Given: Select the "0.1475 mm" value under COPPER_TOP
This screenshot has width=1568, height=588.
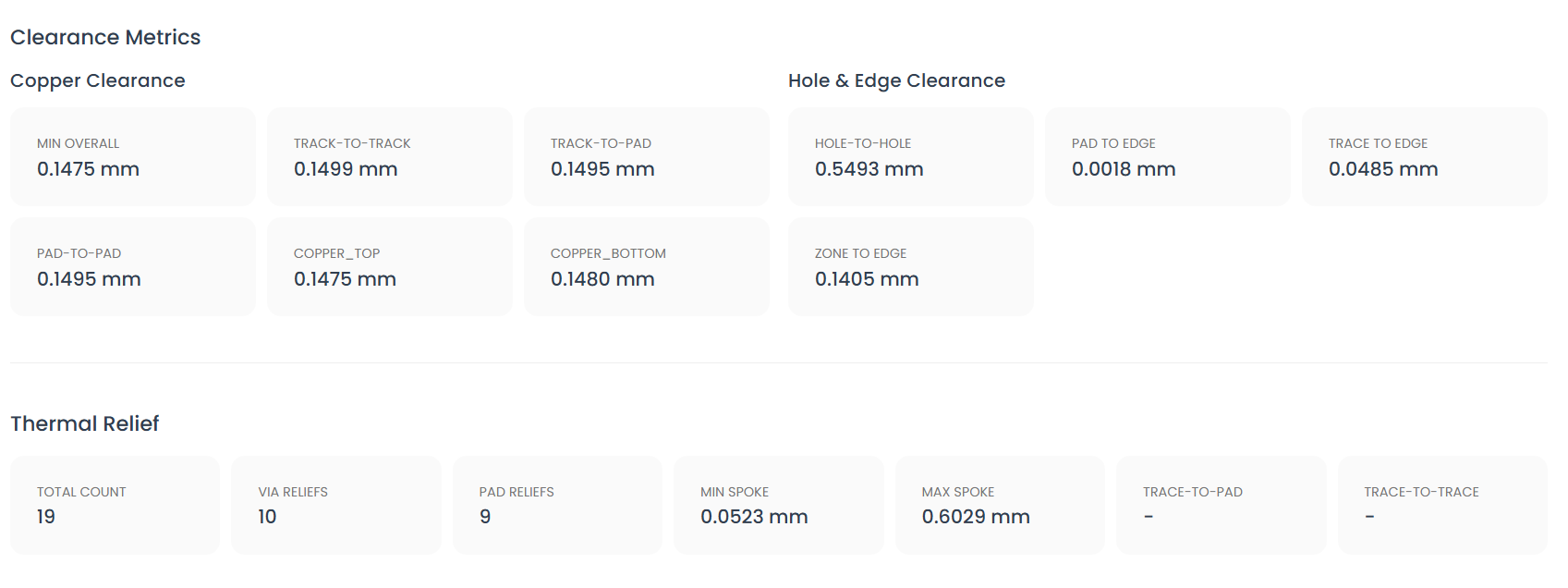Looking at the screenshot, I should click(345, 279).
